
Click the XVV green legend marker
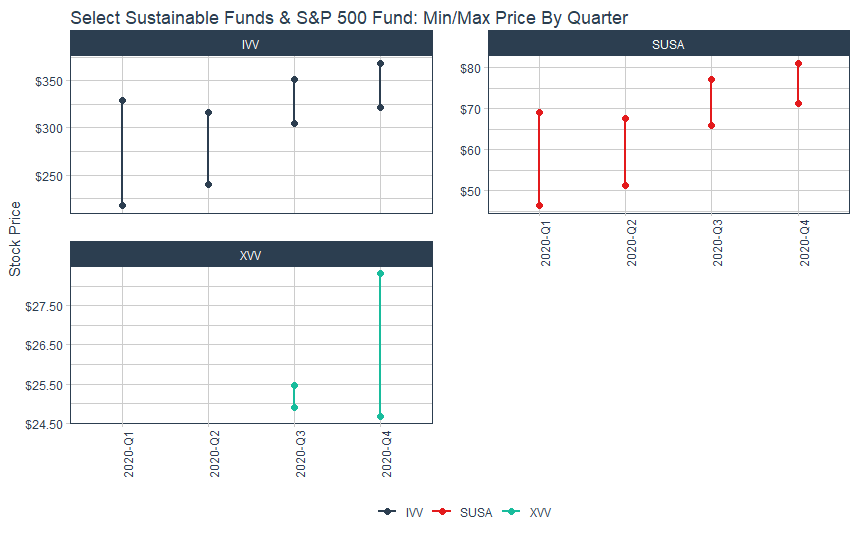click(x=511, y=512)
